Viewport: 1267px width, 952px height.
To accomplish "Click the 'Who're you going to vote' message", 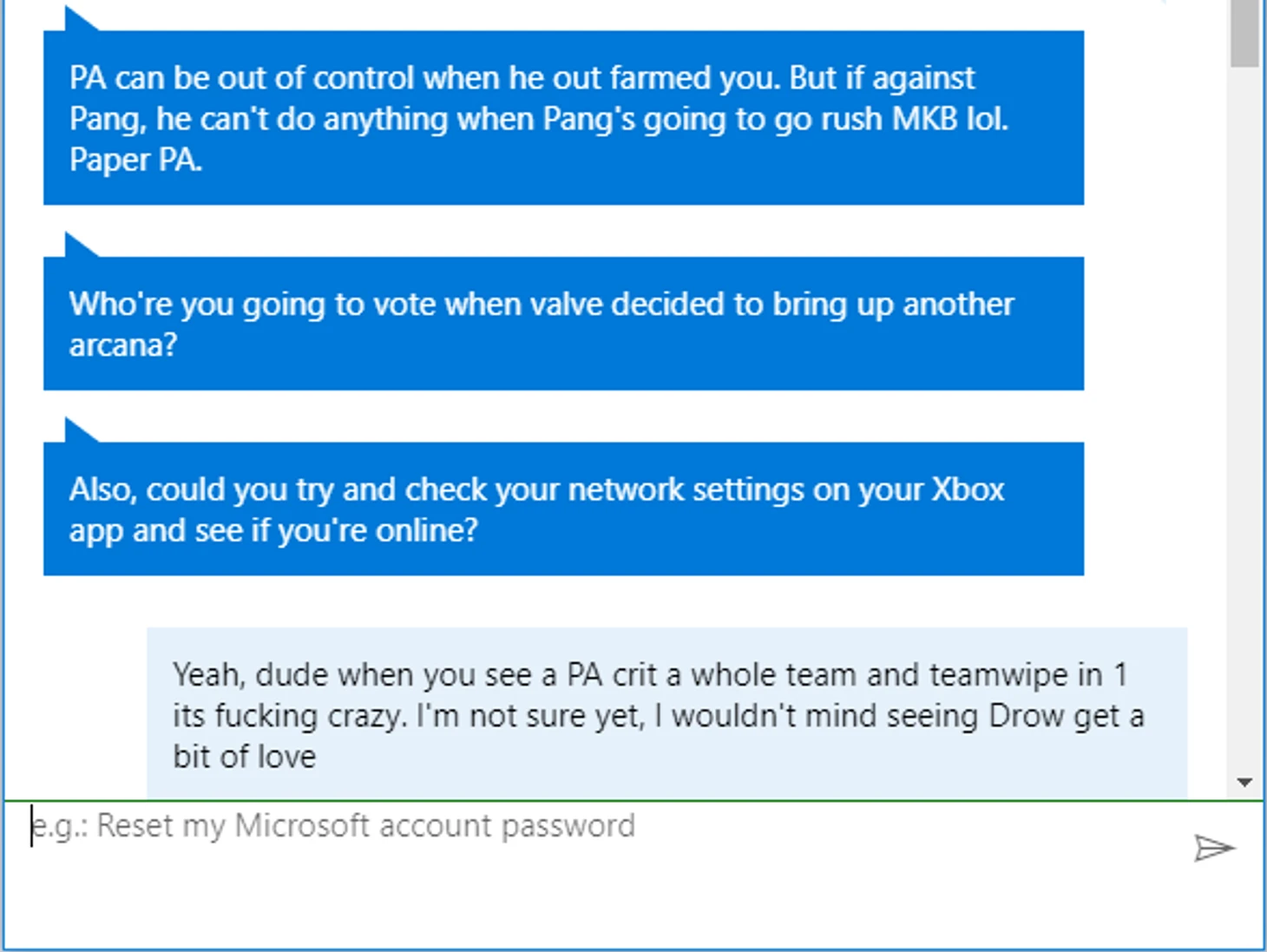I will [x=563, y=324].
